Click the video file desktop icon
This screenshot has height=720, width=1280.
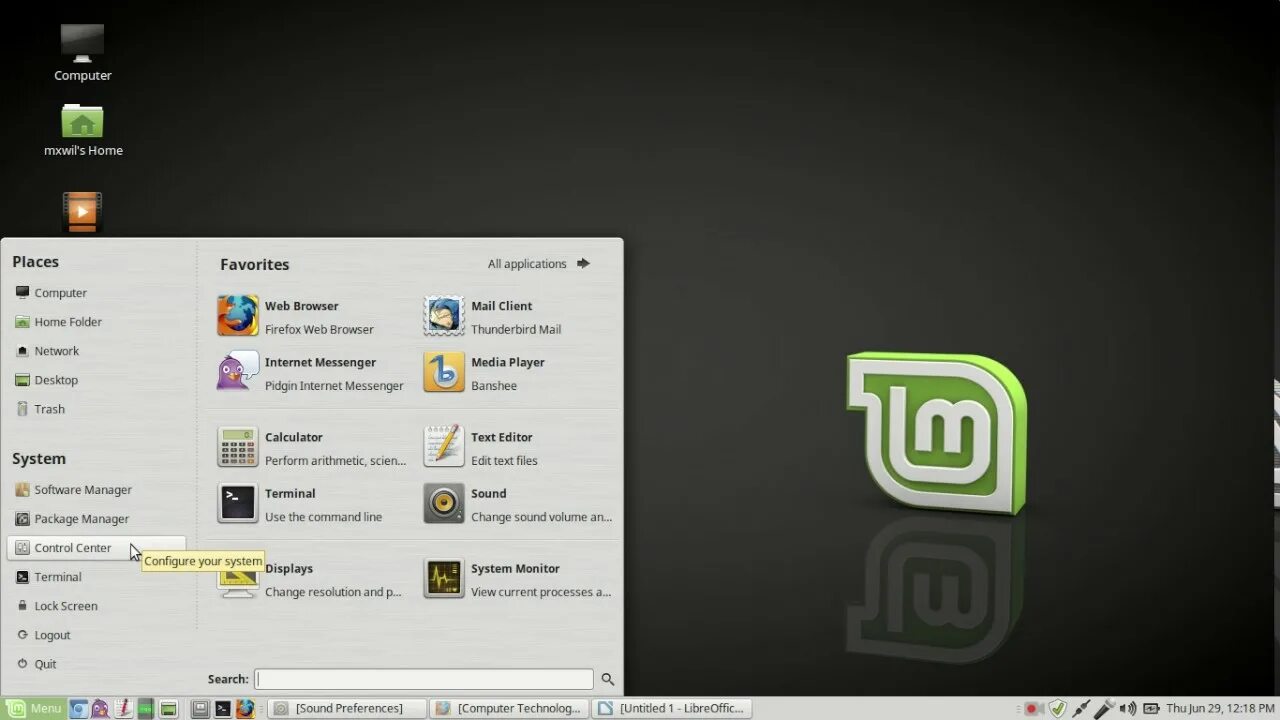click(82, 212)
